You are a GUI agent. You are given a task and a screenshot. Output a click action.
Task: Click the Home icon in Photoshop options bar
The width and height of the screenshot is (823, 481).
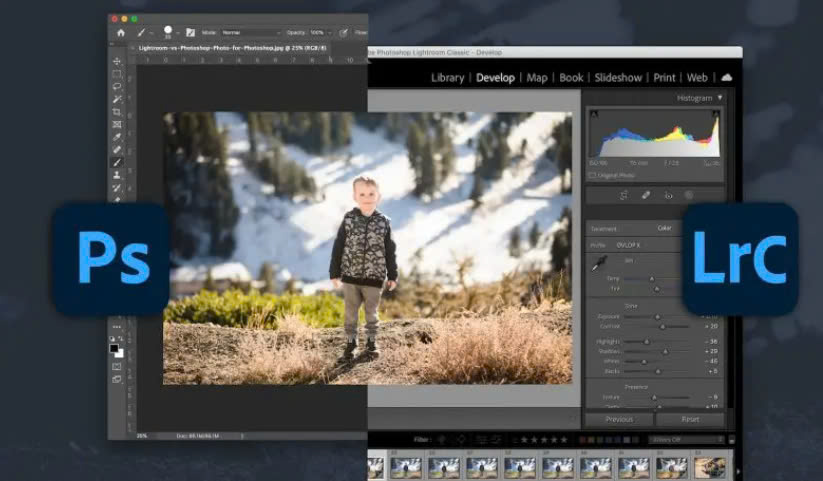121,33
